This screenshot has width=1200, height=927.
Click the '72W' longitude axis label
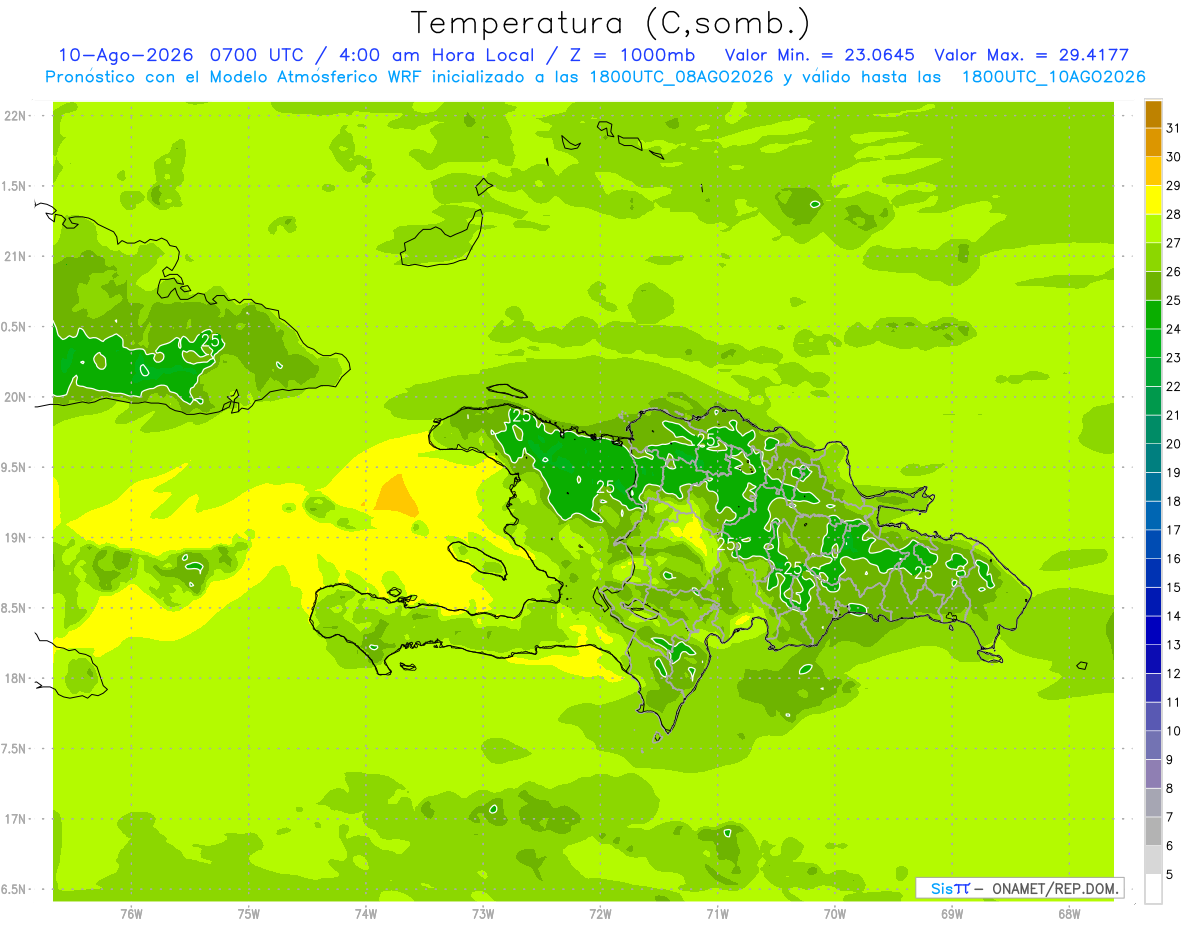(600, 914)
